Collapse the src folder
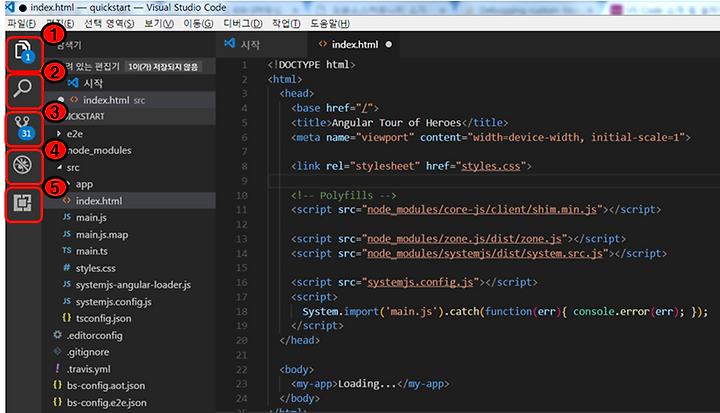The image size is (720, 413). pyautogui.click(x=59, y=167)
